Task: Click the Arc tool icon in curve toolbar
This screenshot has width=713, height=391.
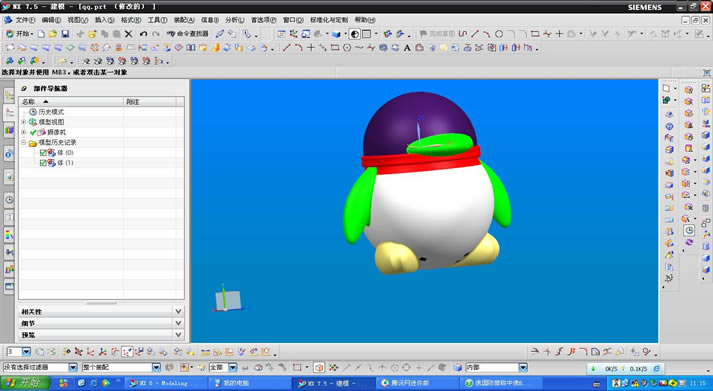Action: click(x=298, y=47)
